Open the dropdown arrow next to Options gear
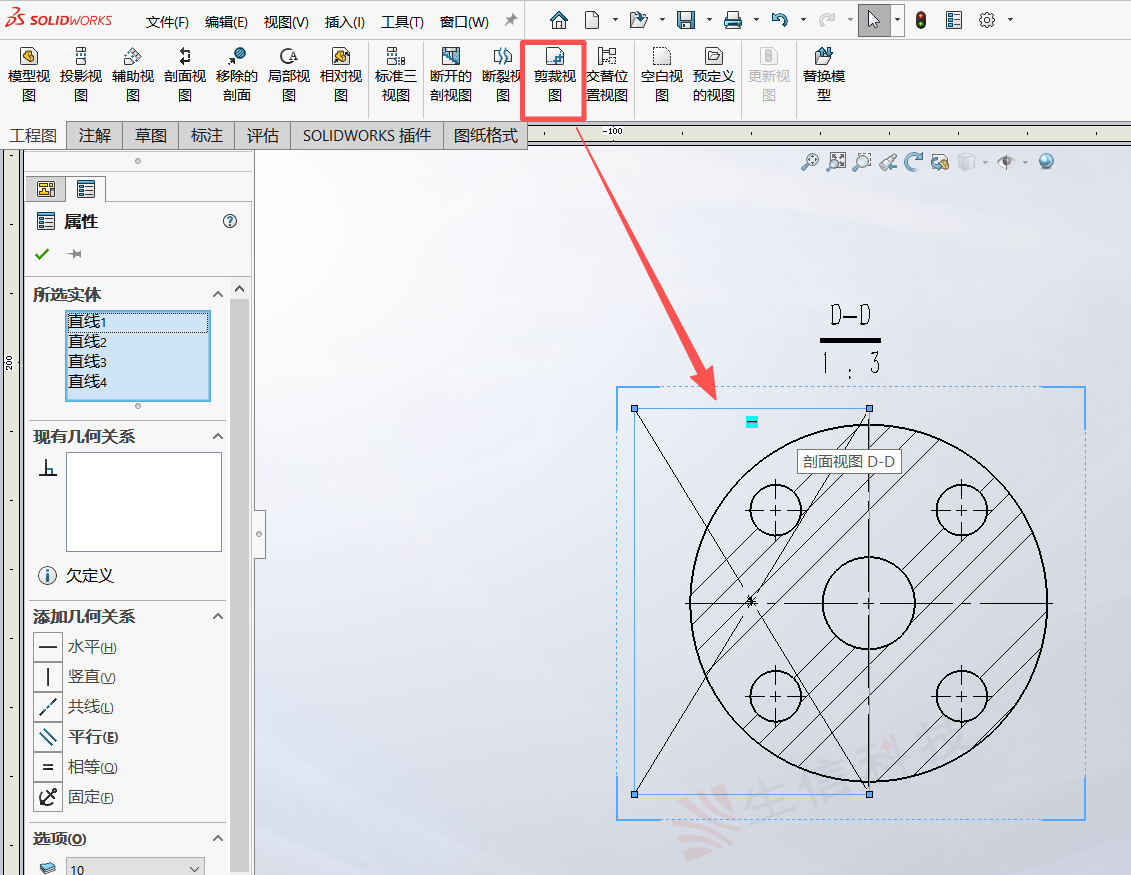1131x875 pixels. pos(1011,20)
